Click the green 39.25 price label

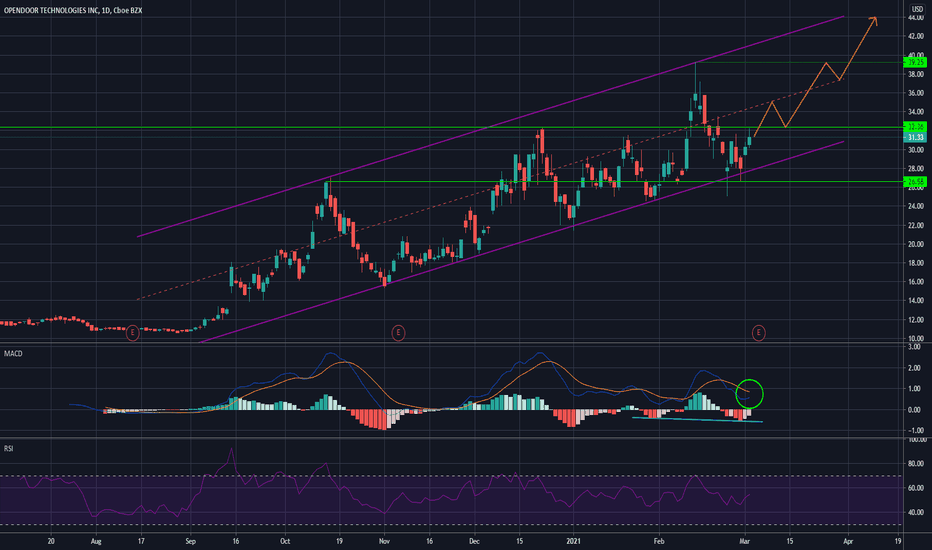[x=915, y=62]
